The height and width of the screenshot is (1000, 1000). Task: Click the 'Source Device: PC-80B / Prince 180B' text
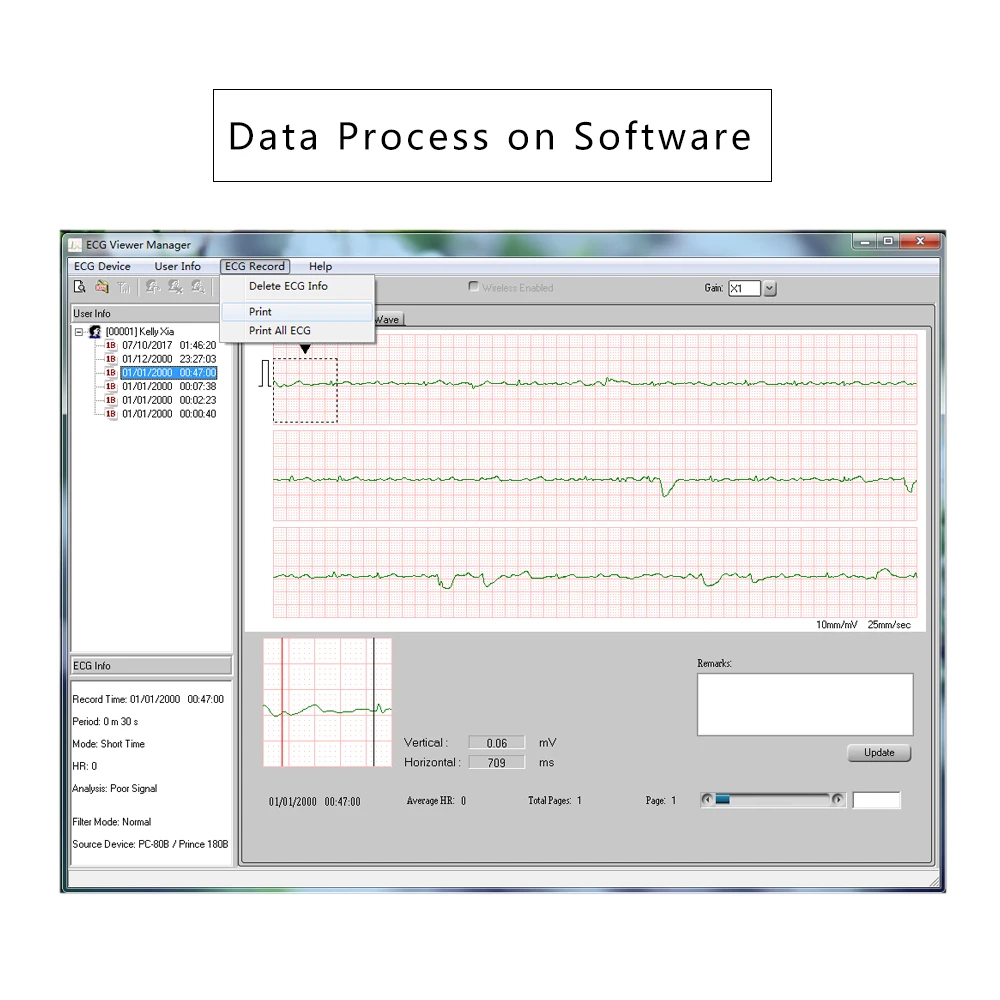coord(150,844)
